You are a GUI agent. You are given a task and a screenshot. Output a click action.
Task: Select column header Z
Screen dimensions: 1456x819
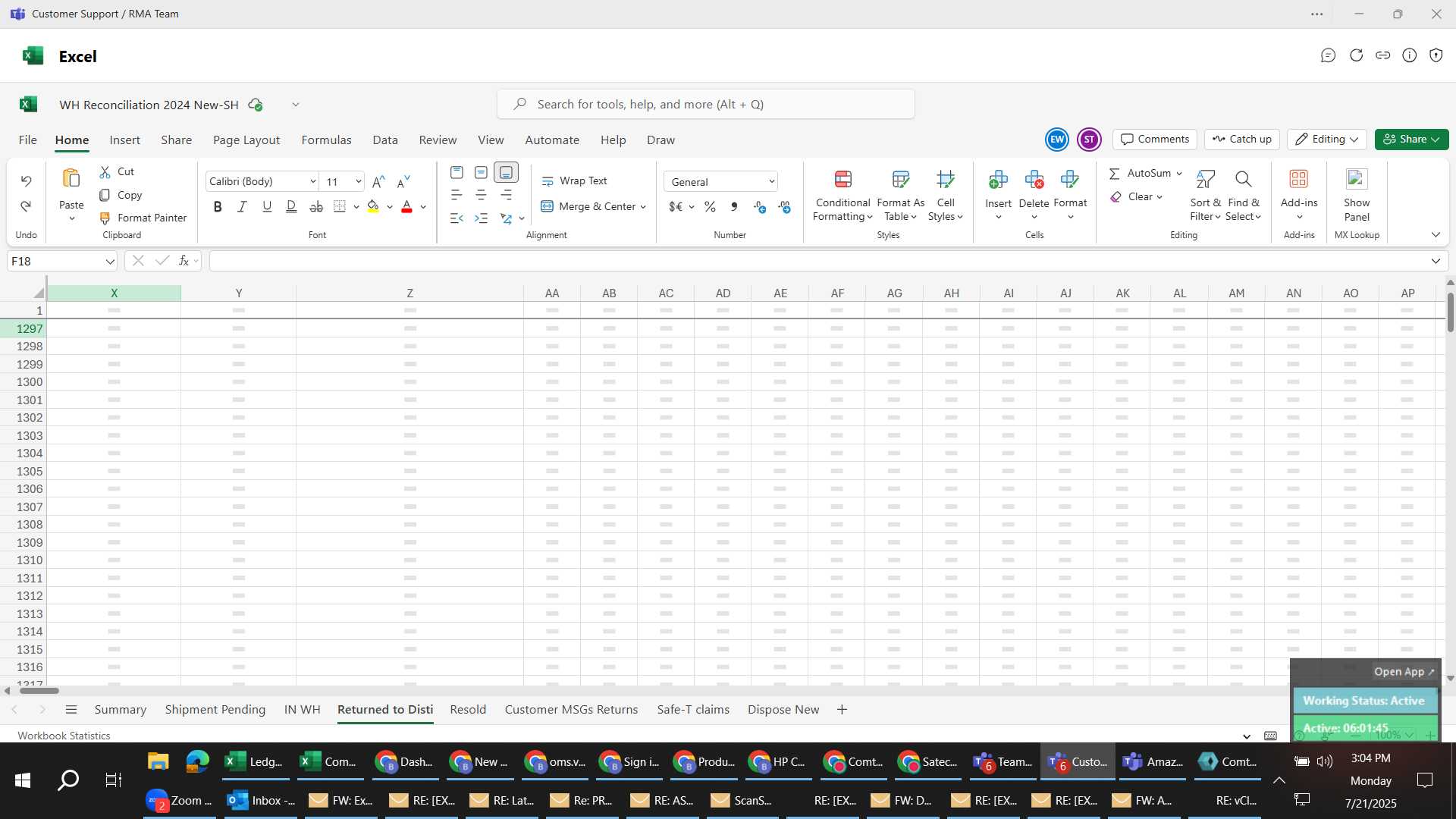tap(409, 293)
